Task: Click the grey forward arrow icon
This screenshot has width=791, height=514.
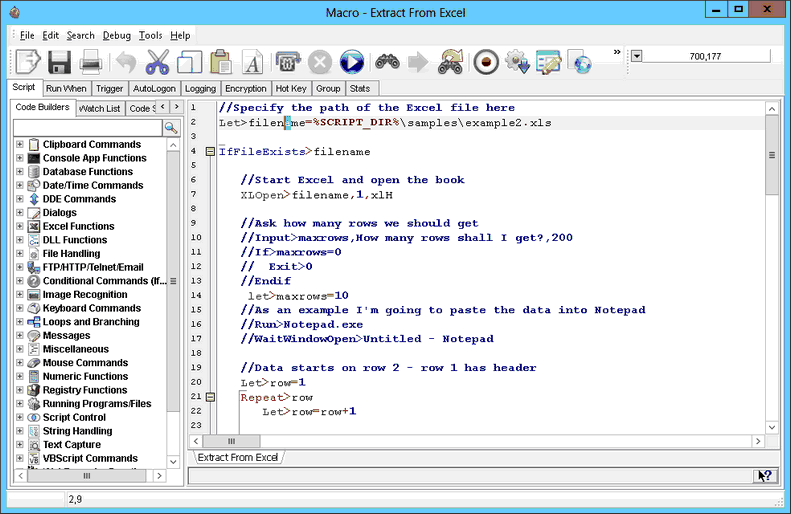Action: click(418, 63)
